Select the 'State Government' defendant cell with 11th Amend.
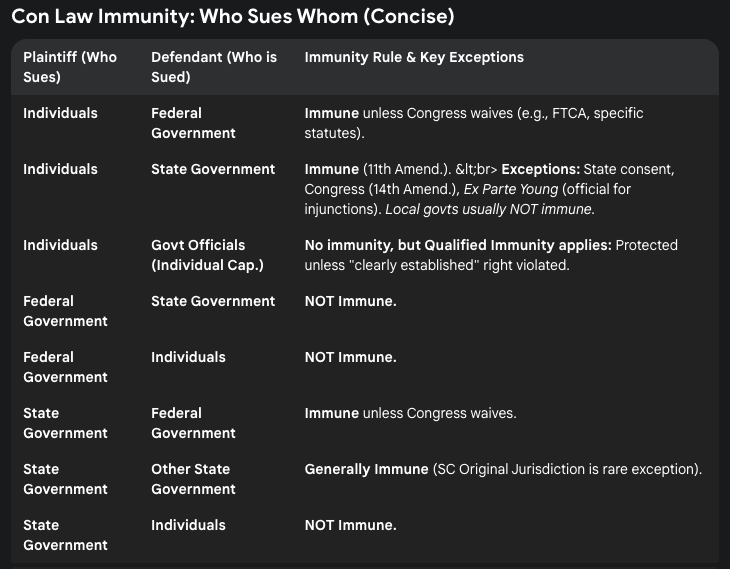730x569 pixels. (213, 169)
